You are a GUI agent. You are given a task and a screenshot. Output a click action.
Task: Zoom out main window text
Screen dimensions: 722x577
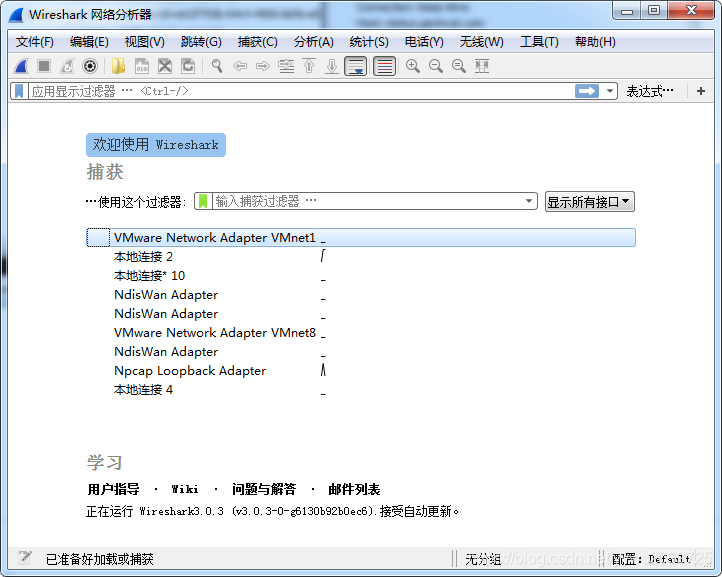click(x=436, y=66)
